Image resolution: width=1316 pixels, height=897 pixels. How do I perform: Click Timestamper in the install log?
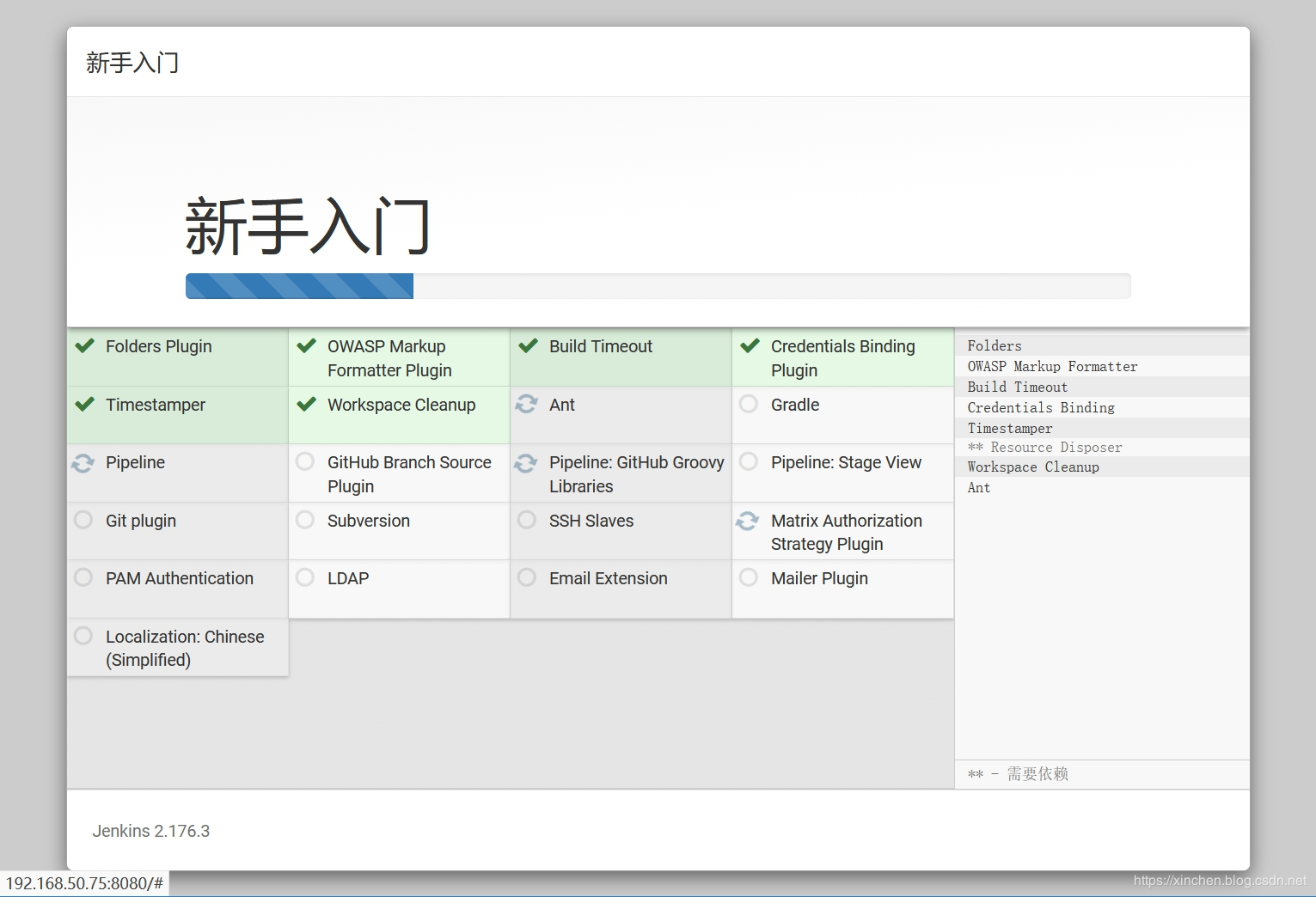[1010, 428]
